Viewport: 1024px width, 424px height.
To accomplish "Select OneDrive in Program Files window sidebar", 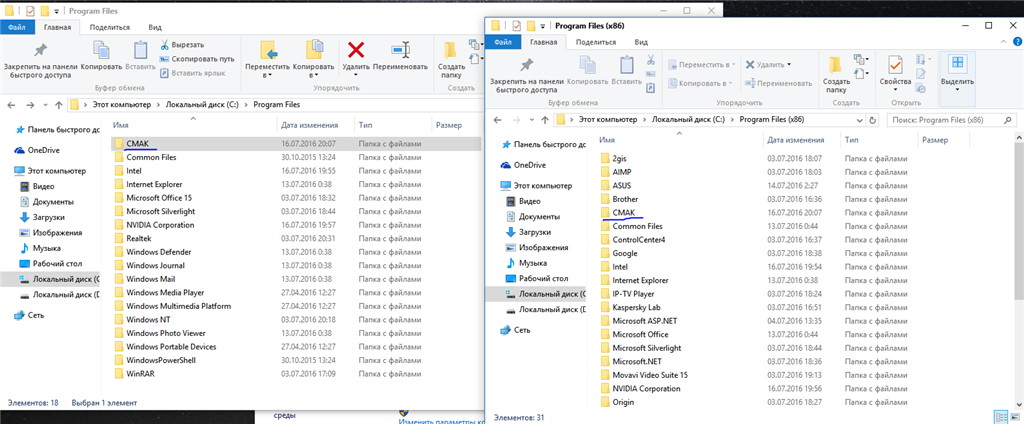I will [x=43, y=150].
